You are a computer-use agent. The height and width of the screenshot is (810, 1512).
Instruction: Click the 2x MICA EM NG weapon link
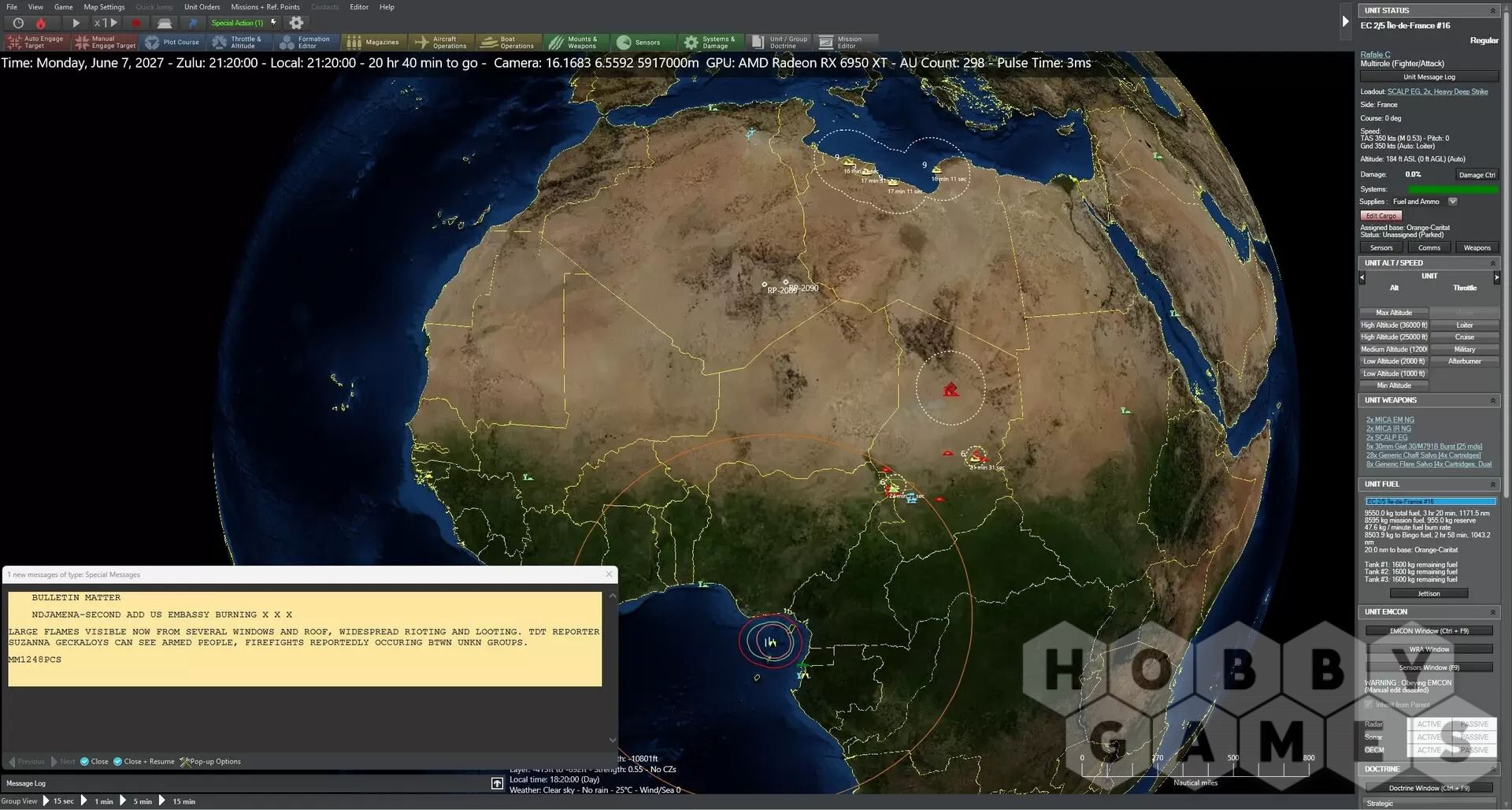point(1390,420)
